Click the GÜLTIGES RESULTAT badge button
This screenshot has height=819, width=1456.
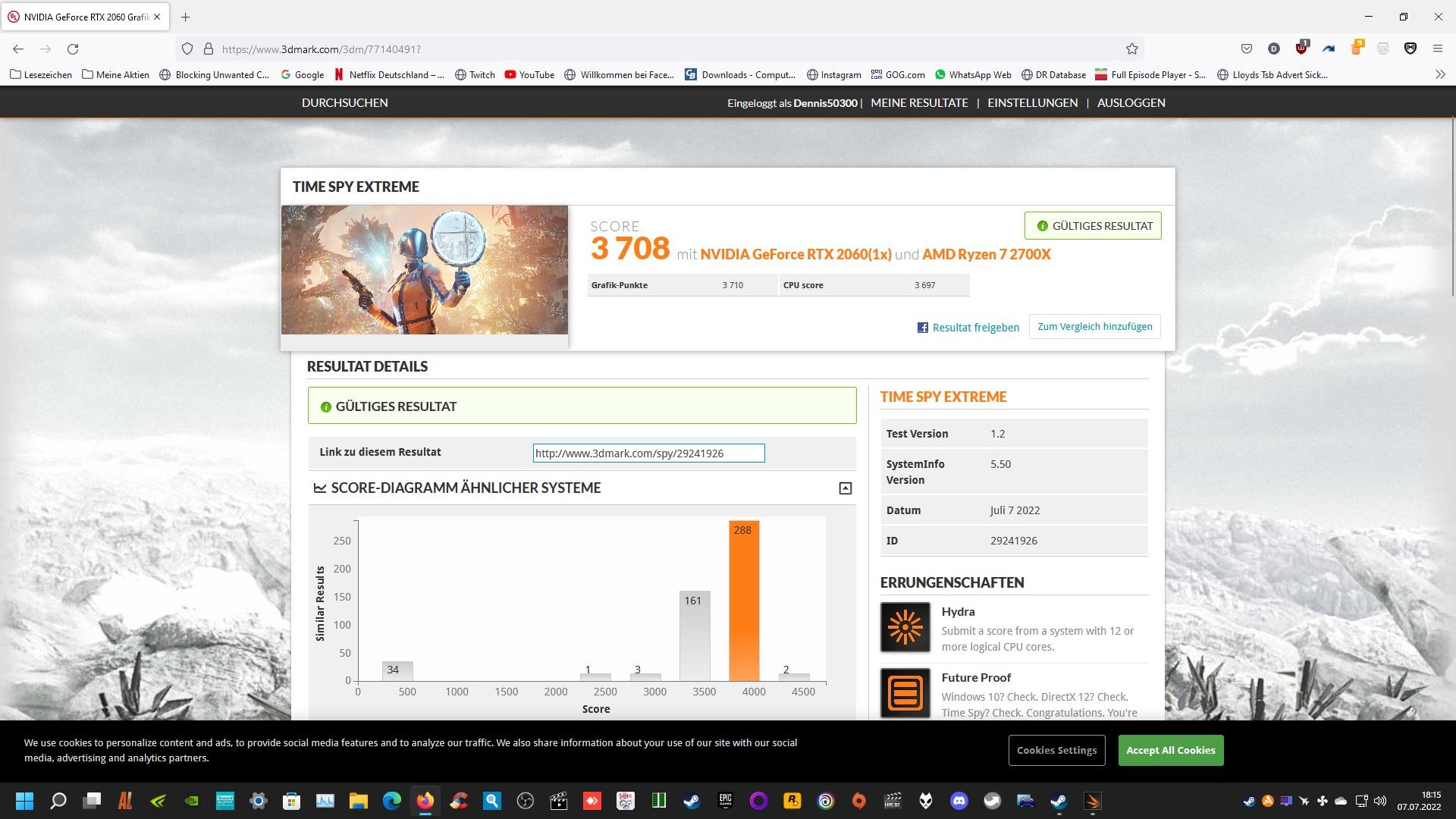1093,226
